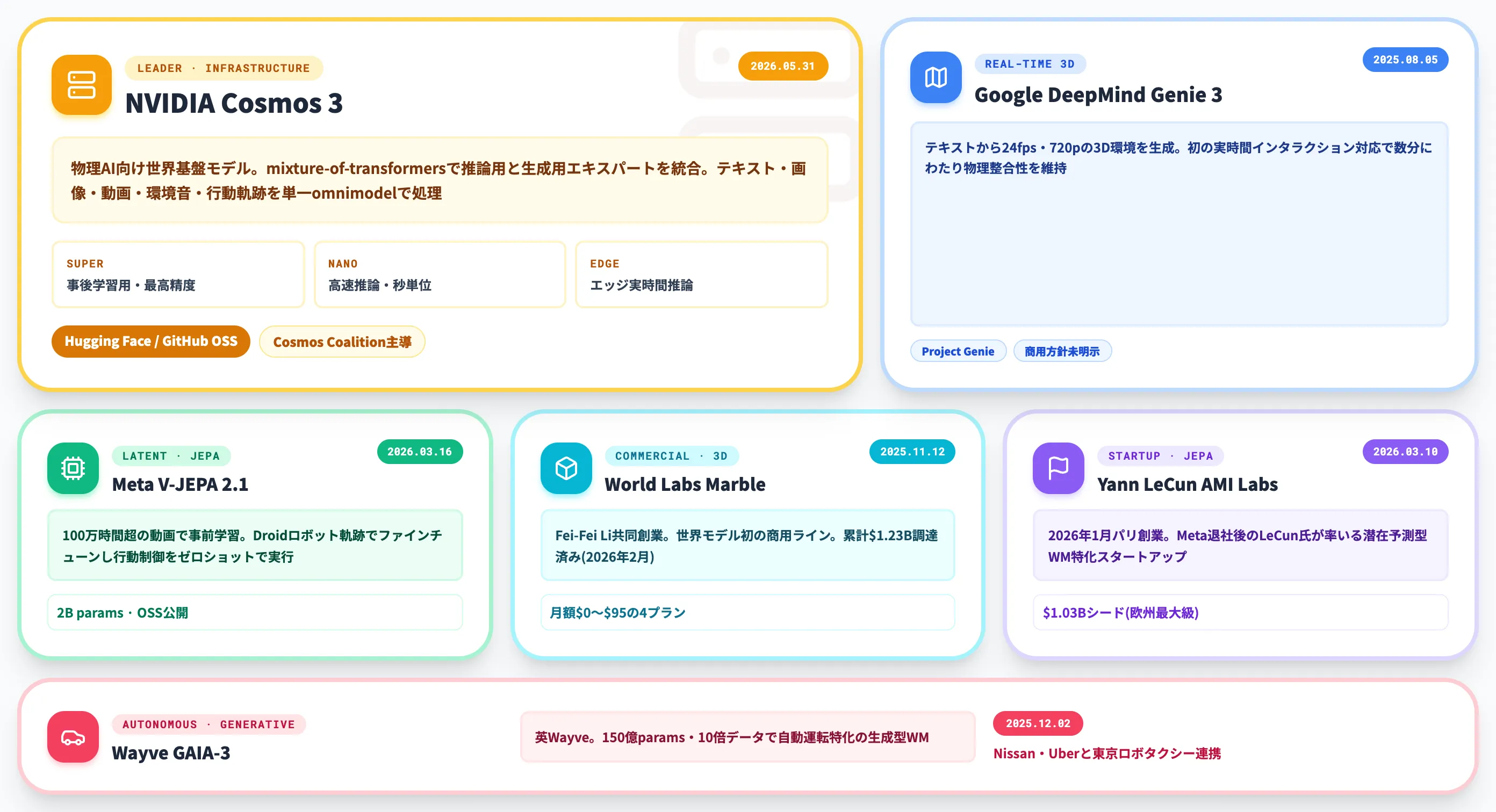Image resolution: width=1496 pixels, height=812 pixels.
Task: Select the SUPER 事後学習用 variant box
Action: click(178, 274)
